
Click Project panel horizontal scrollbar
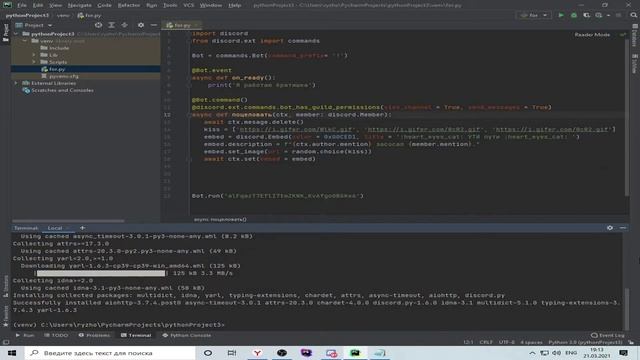pos(68,221)
